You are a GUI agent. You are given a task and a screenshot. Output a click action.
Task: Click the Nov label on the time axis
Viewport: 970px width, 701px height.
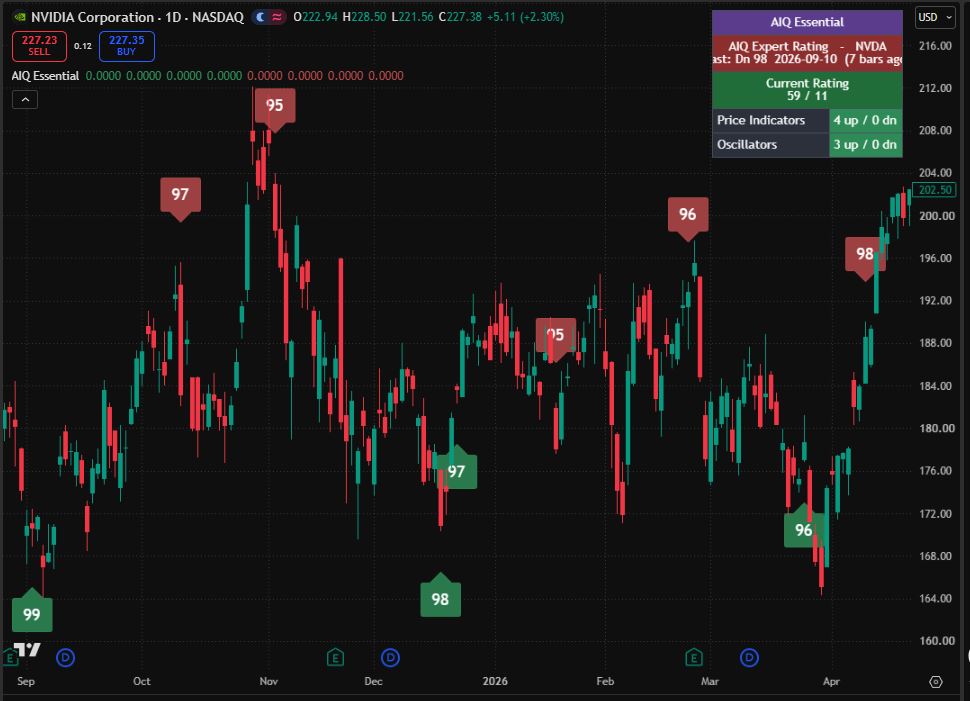click(x=268, y=681)
